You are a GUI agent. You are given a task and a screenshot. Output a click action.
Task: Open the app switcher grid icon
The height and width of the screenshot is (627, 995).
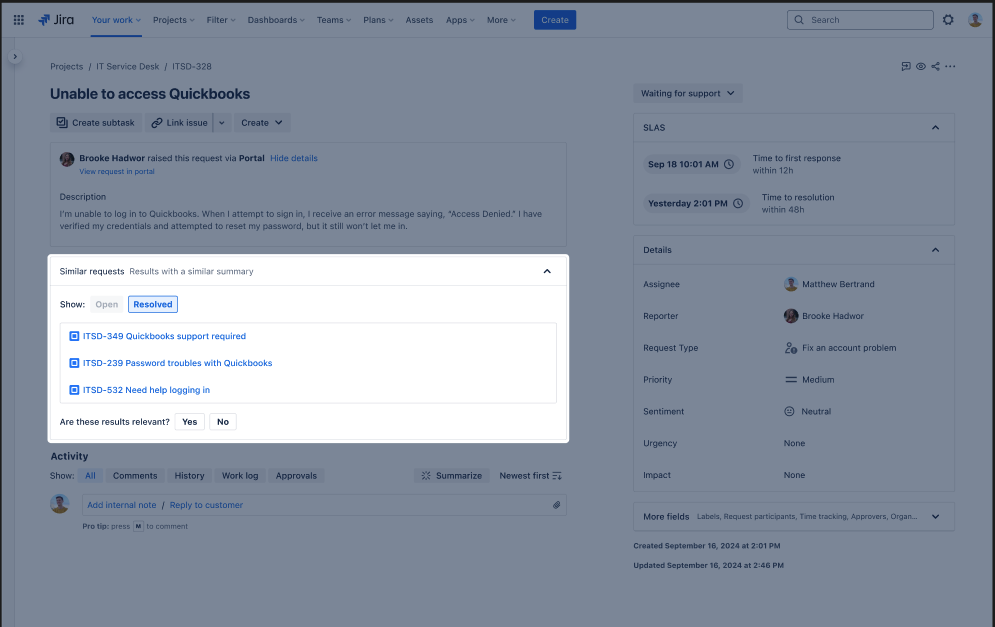pyautogui.click(x=19, y=20)
